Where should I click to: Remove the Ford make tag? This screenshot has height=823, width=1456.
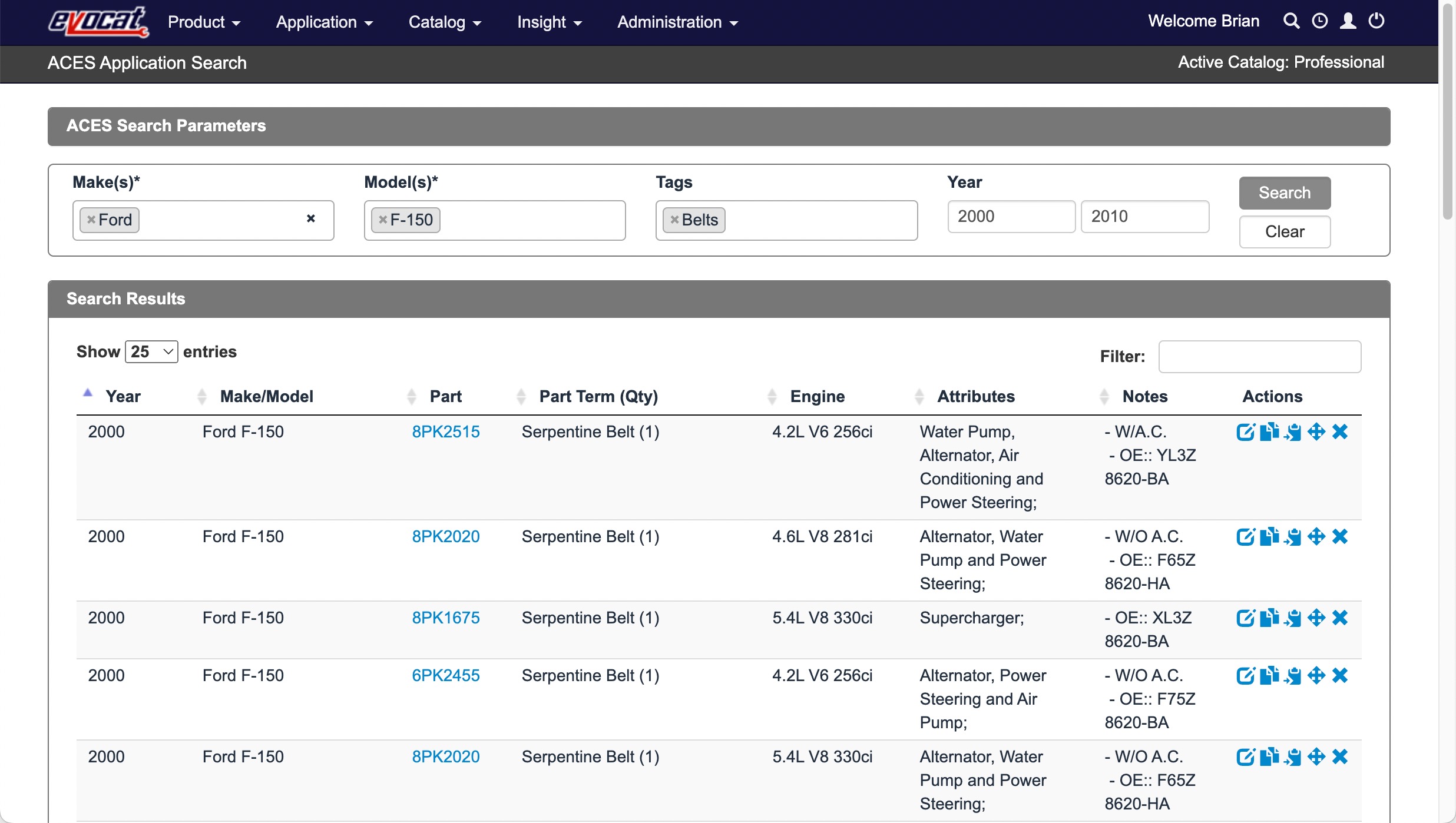click(x=91, y=220)
